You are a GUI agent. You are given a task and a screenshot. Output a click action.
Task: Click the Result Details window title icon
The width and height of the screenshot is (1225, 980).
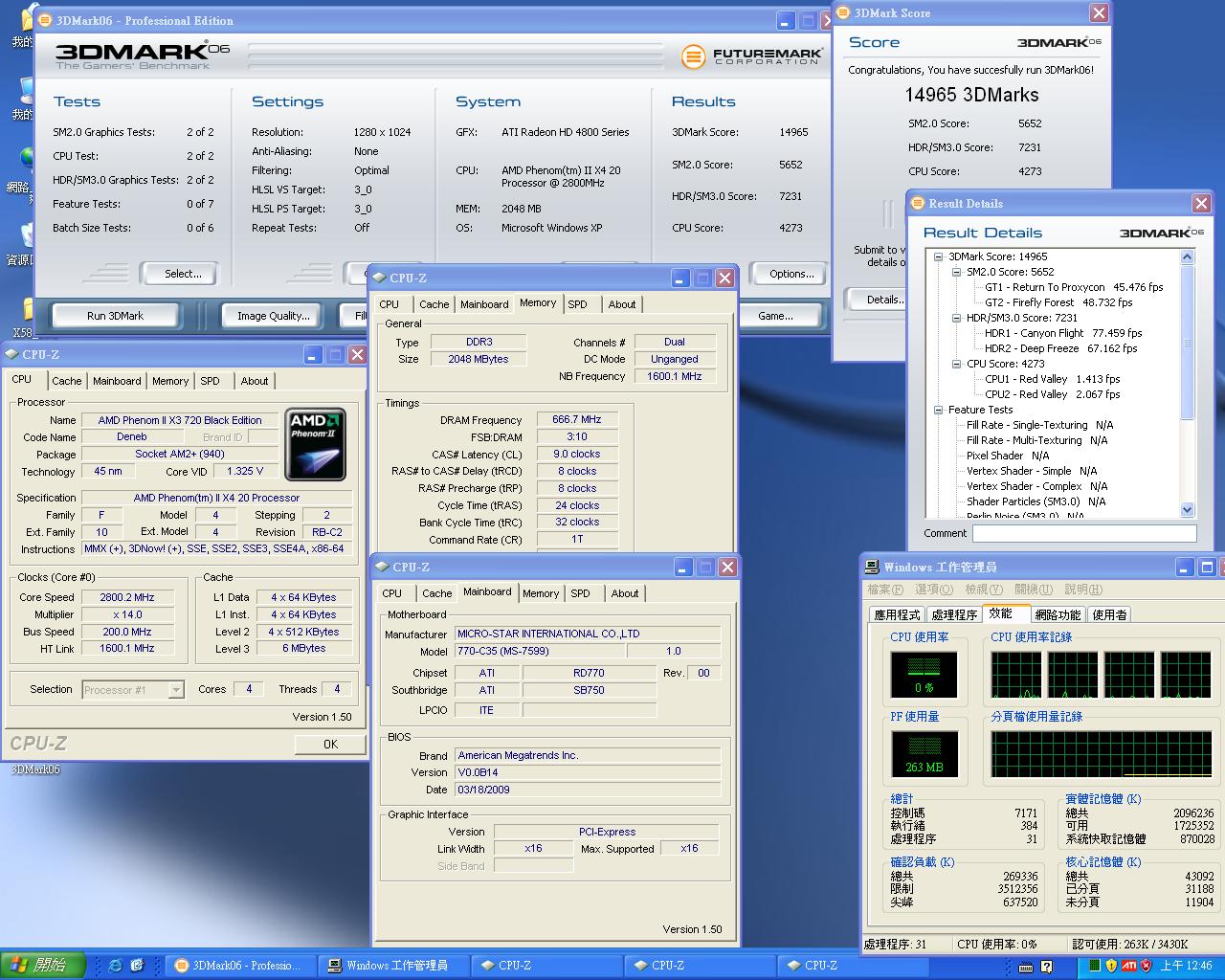click(x=918, y=203)
